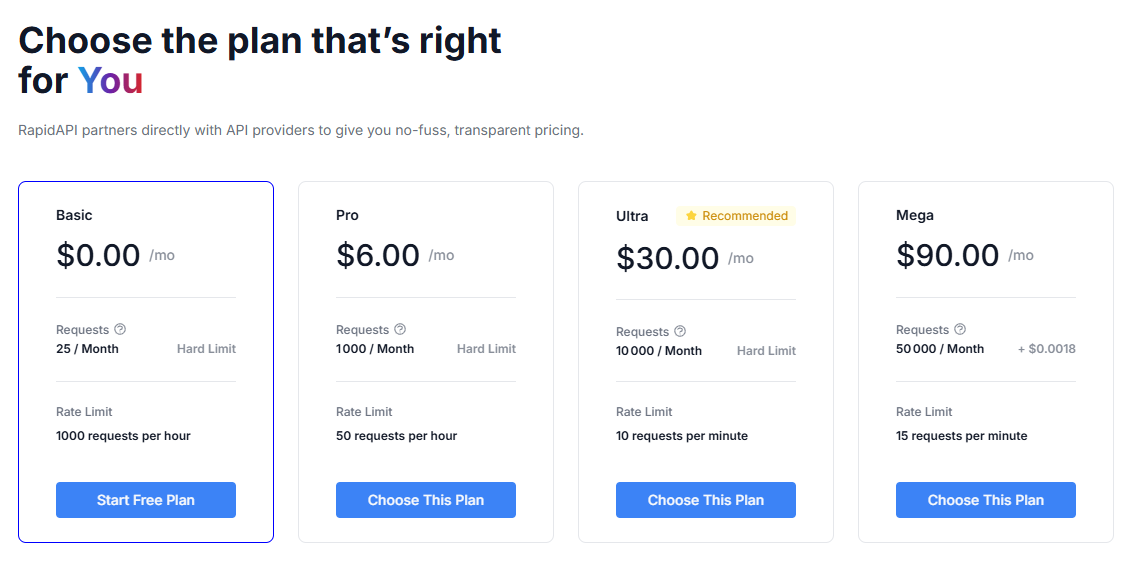Click the Mega overage + $0.0018 label
Viewport: 1130px width, 580px height.
1046,349
